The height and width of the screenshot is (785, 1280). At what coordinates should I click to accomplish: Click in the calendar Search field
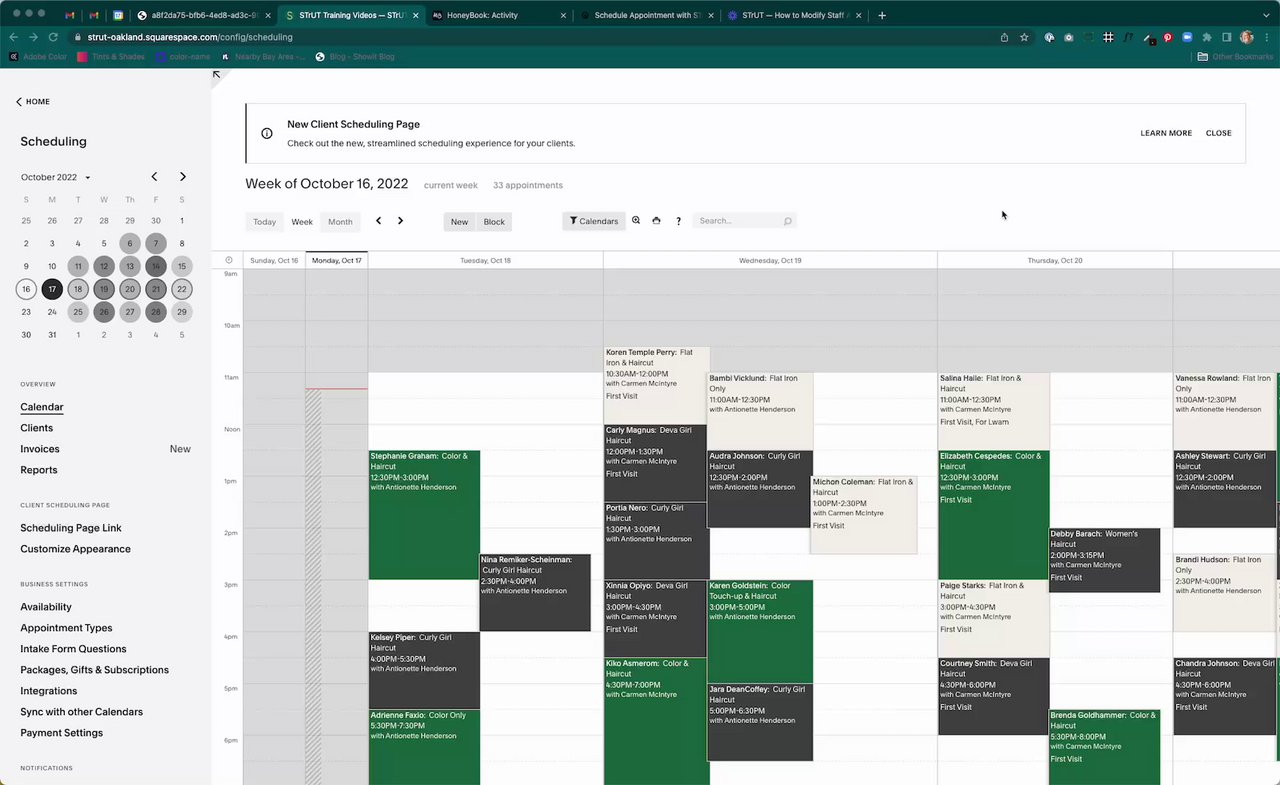pyautogui.click(x=745, y=221)
